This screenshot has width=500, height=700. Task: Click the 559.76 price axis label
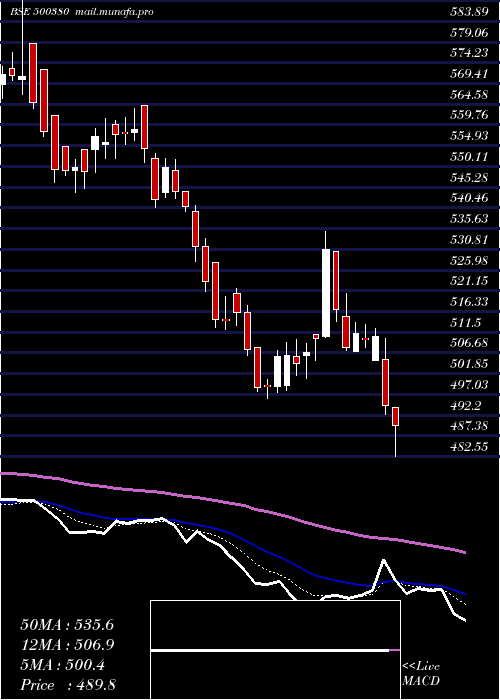[x=468, y=116]
